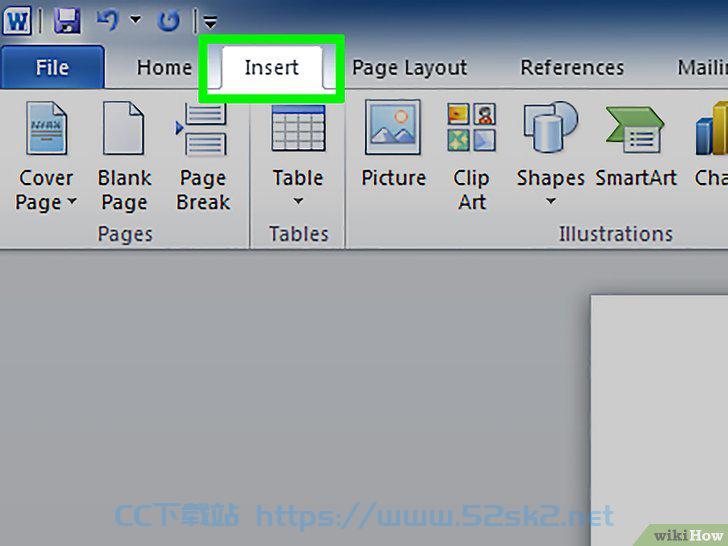This screenshot has width=728, height=546.
Task: Open the undo history dropdown arrow
Action: tap(136, 20)
